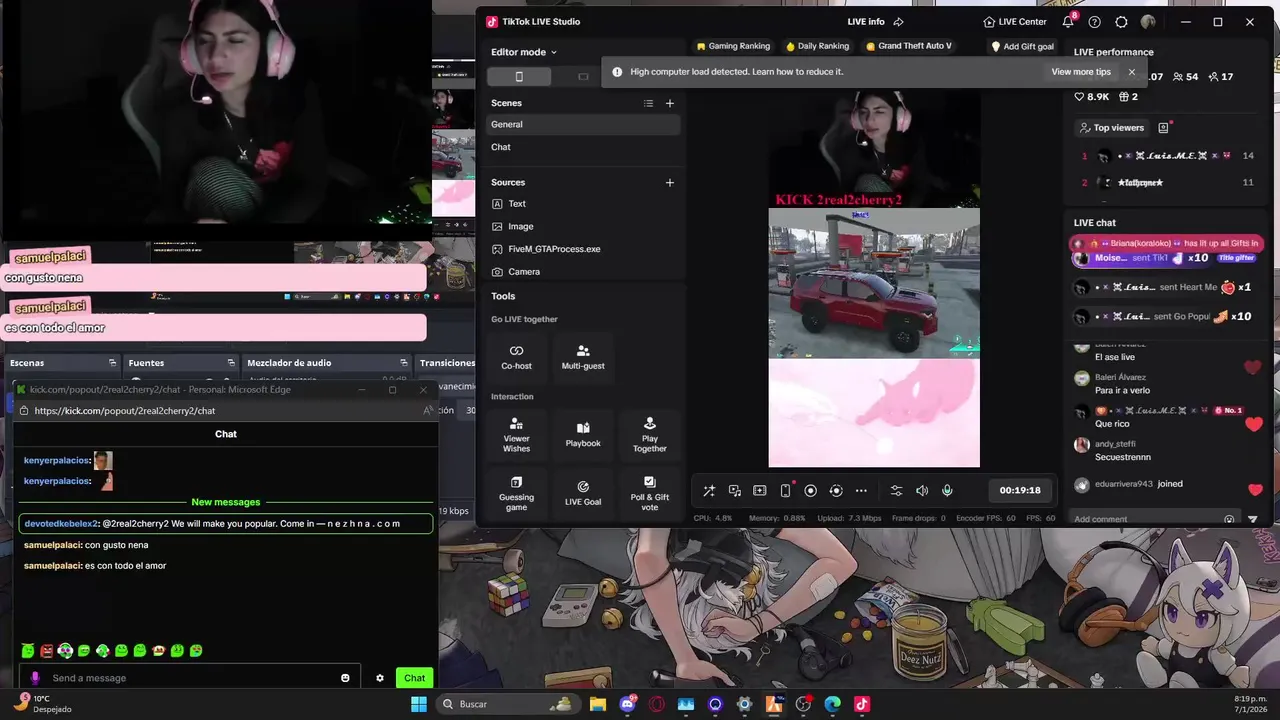Screen dimensions: 1280x720
Task: Click Grand Theft Auto V tag
Action: click(909, 46)
